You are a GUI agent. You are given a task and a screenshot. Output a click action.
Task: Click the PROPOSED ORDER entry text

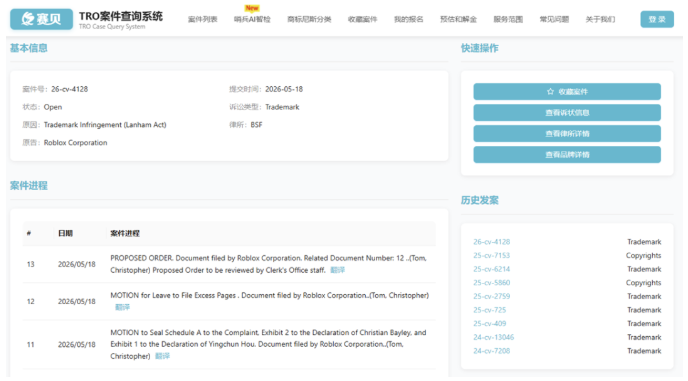[268, 264]
